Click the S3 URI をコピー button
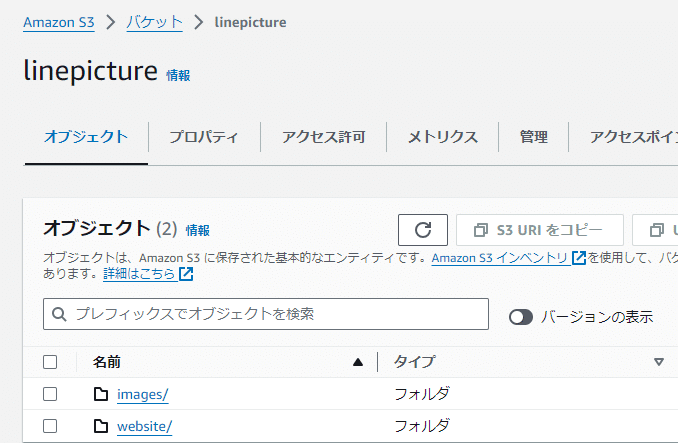678x443 pixels. (540, 230)
